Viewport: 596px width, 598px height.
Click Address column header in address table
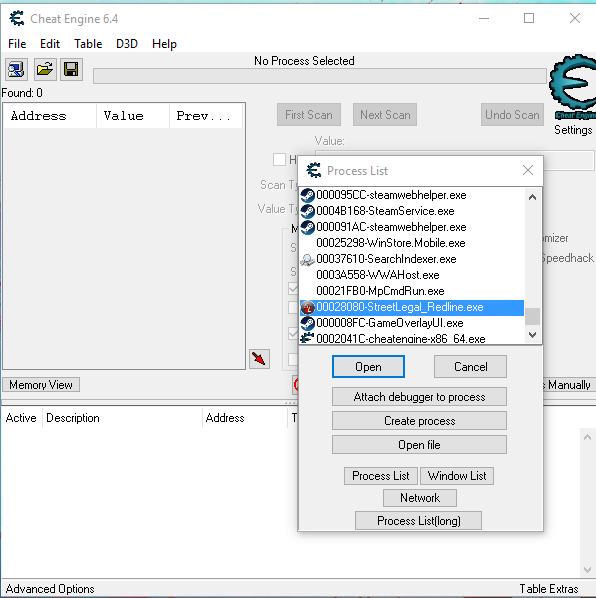pos(244,418)
